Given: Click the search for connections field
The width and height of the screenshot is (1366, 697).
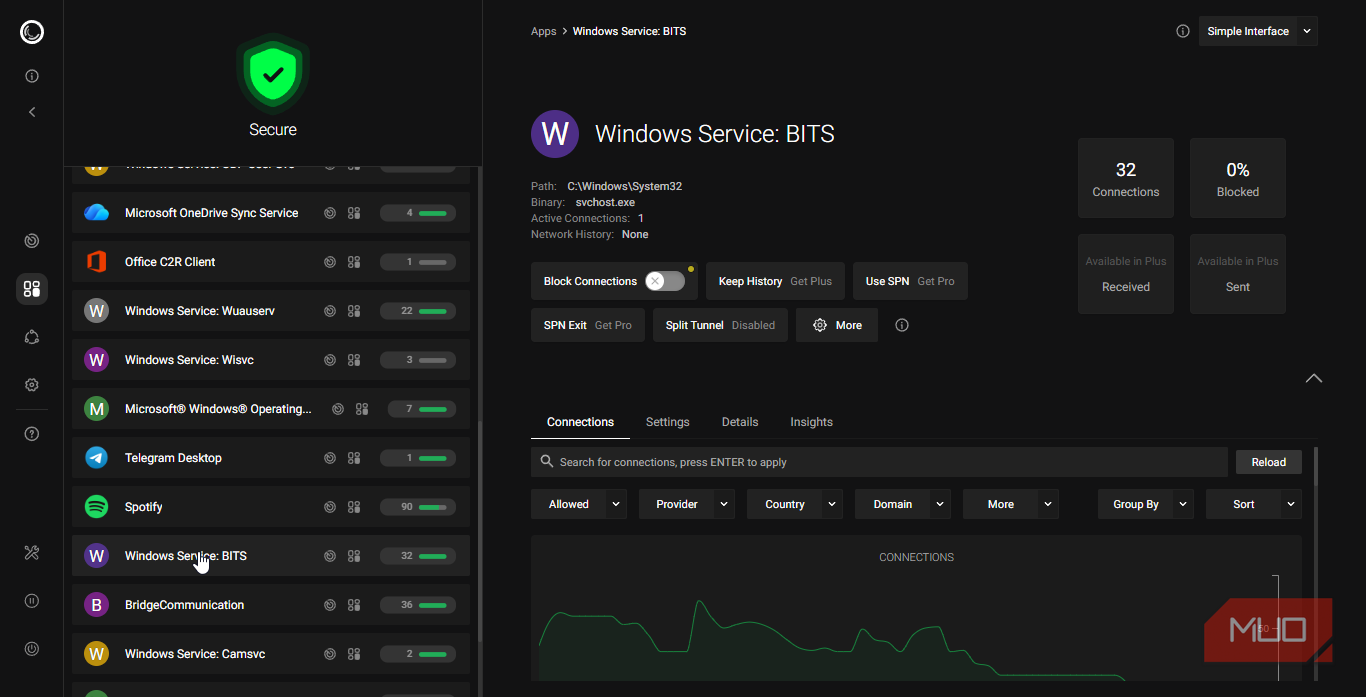Looking at the screenshot, I should 879,462.
